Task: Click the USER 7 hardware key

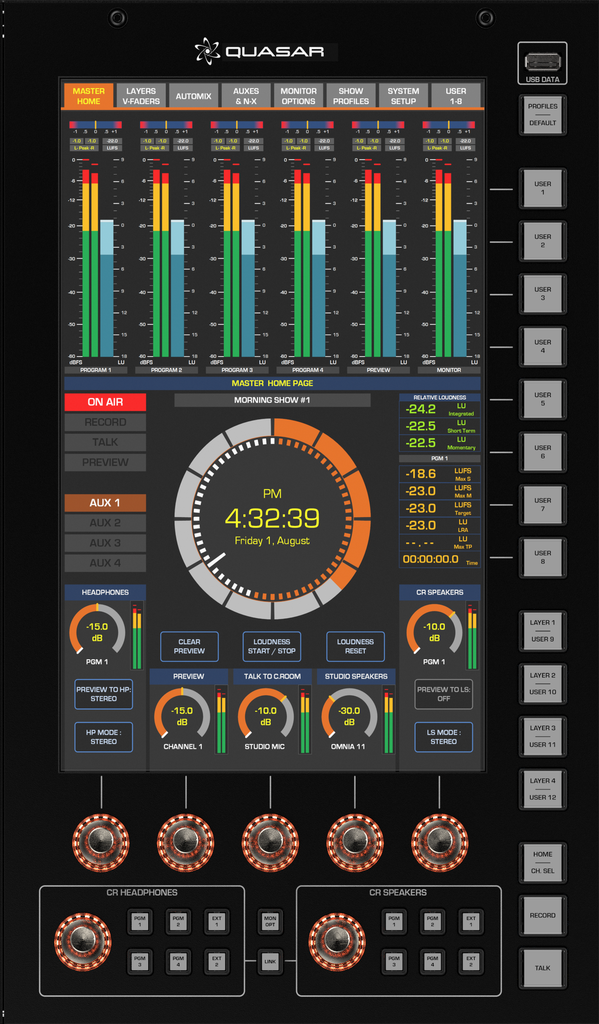Action: [x=542, y=505]
